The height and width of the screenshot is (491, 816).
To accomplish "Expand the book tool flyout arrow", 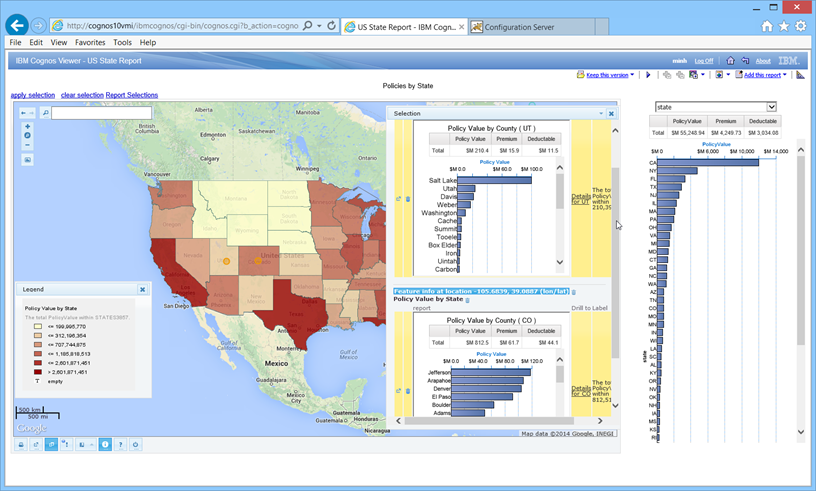I will pyautogui.click(x=92, y=445).
